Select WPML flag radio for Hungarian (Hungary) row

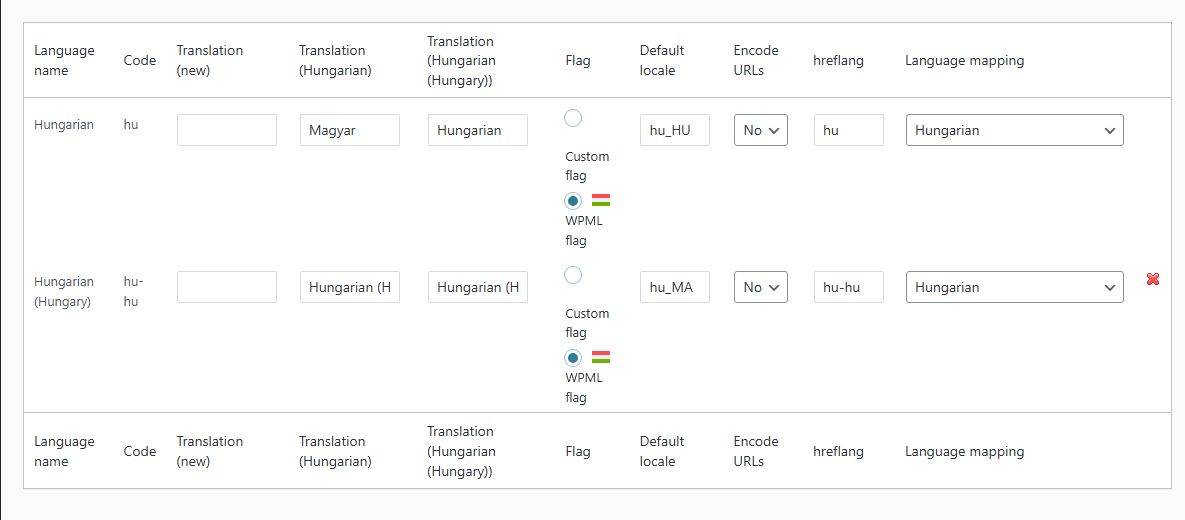pyautogui.click(x=573, y=358)
